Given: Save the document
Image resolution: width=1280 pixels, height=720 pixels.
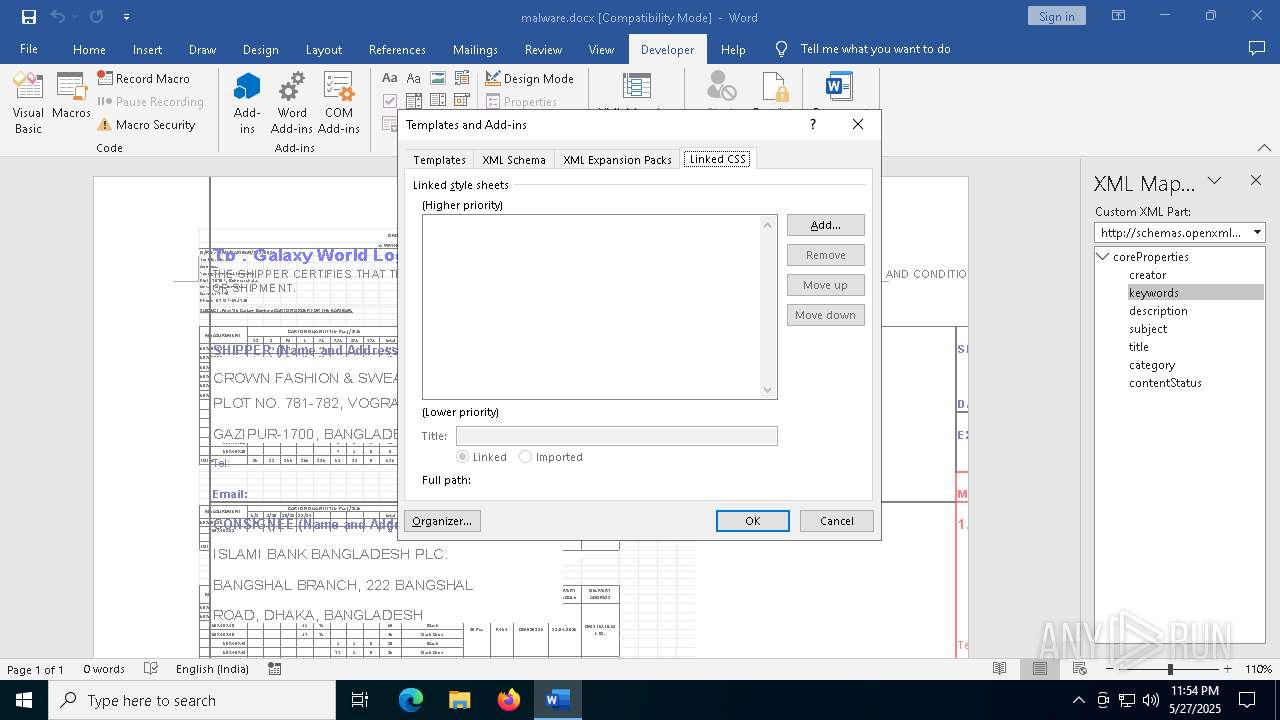Looking at the screenshot, I should point(29,17).
